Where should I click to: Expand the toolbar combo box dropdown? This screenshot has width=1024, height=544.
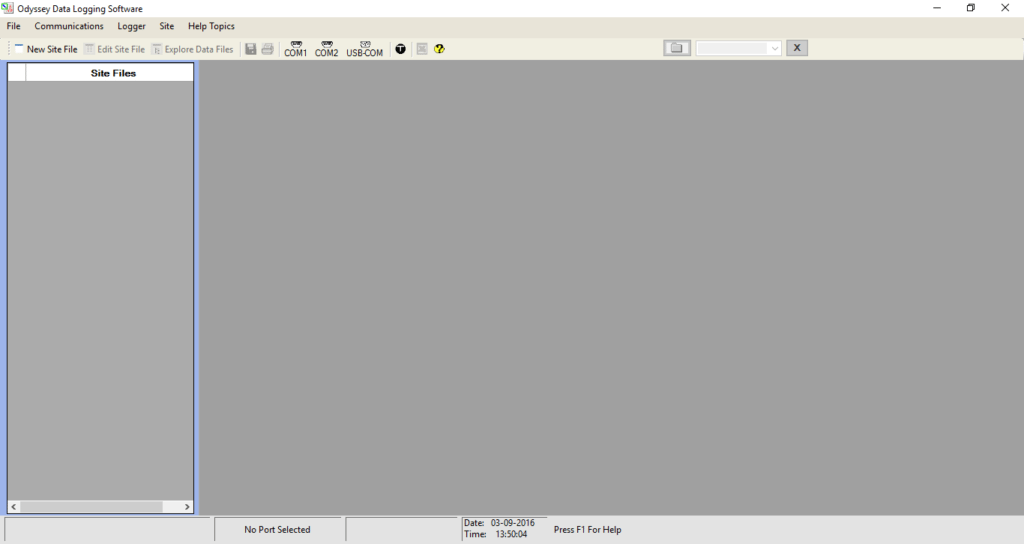pos(774,48)
